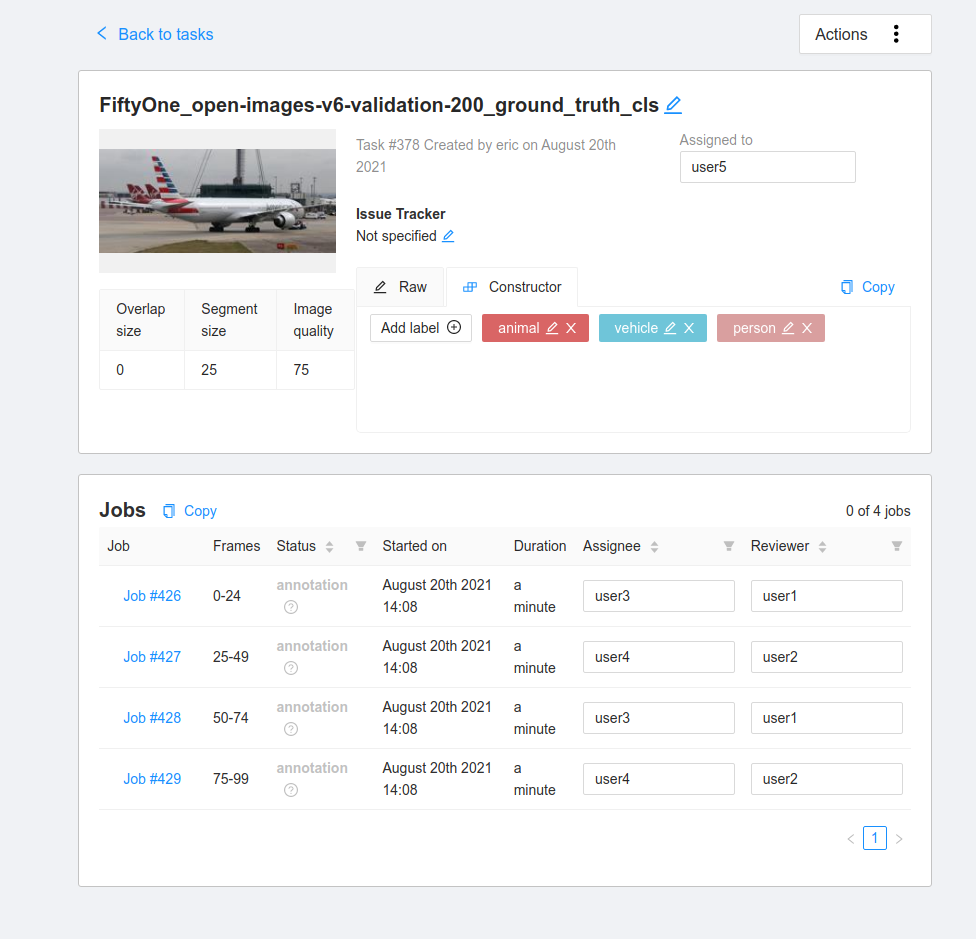This screenshot has height=939, width=976.
Task: Switch to the Constructor labels tab
Action: pyautogui.click(x=512, y=287)
